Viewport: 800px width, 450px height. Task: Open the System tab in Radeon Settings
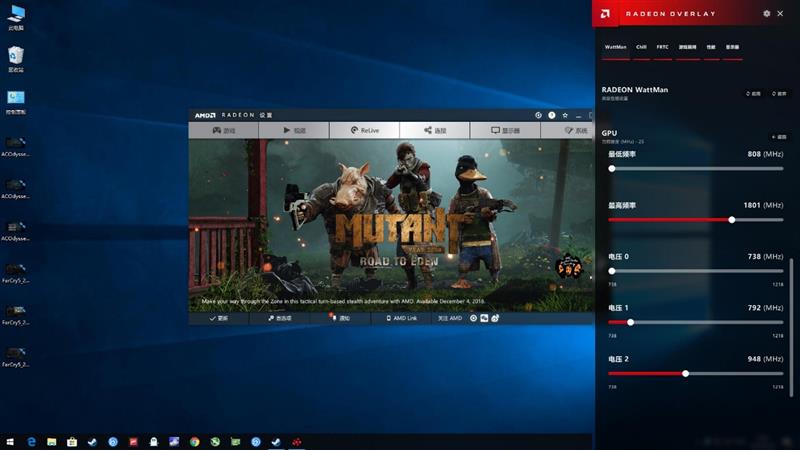click(568, 131)
